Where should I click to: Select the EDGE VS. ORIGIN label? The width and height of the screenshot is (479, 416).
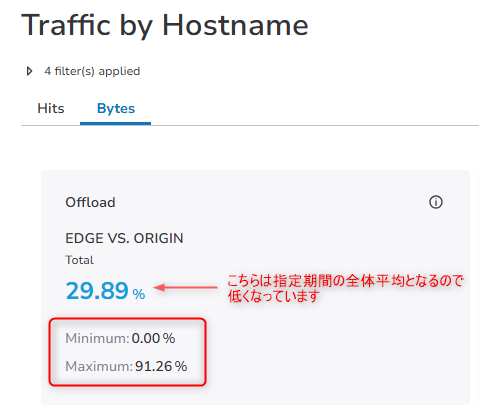(x=124, y=238)
